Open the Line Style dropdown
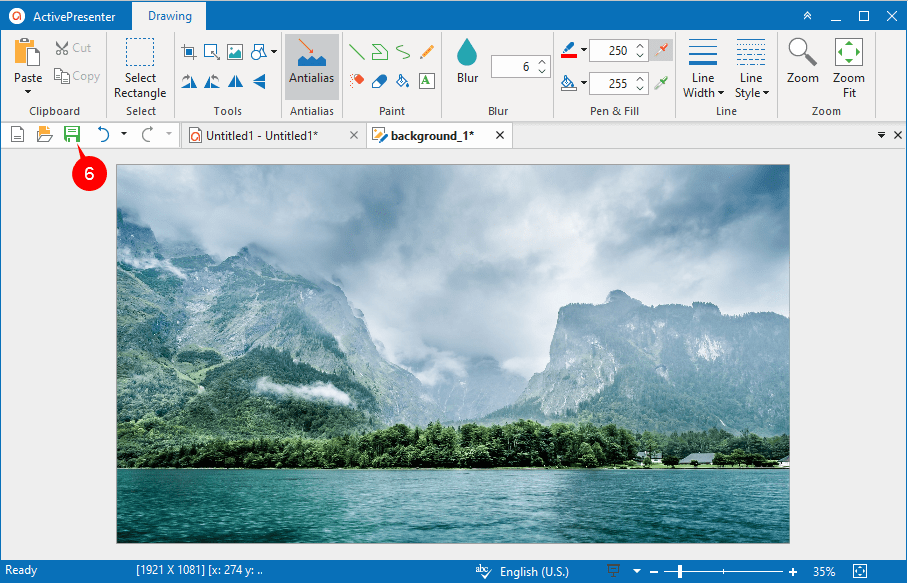 pyautogui.click(x=751, y=68)
